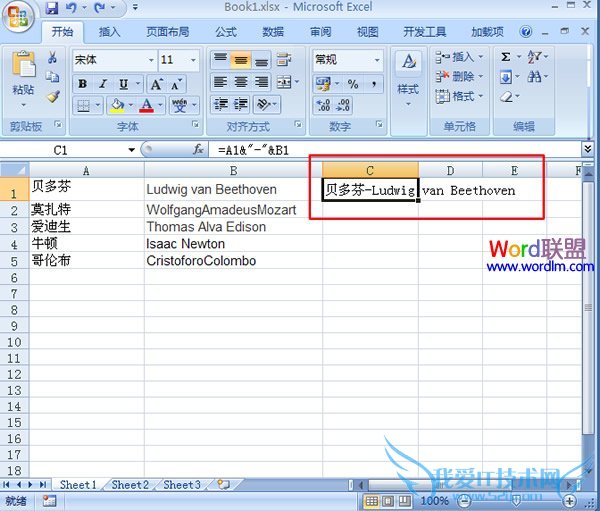
Task: Center text horizontally
Action: [x=241, y=82]
